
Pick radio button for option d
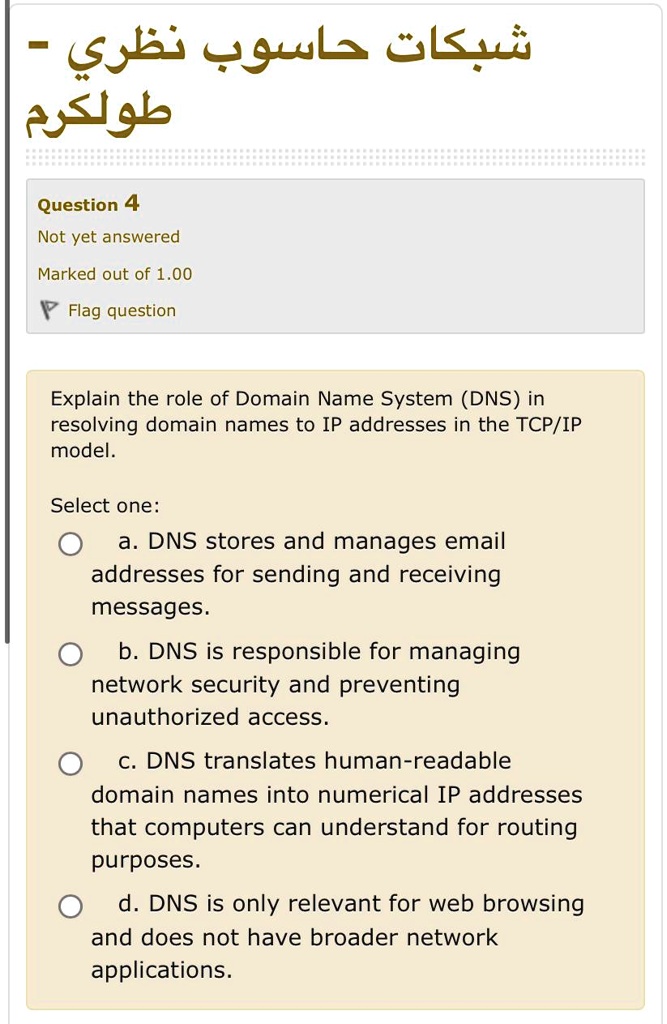[x=71, y=906]
